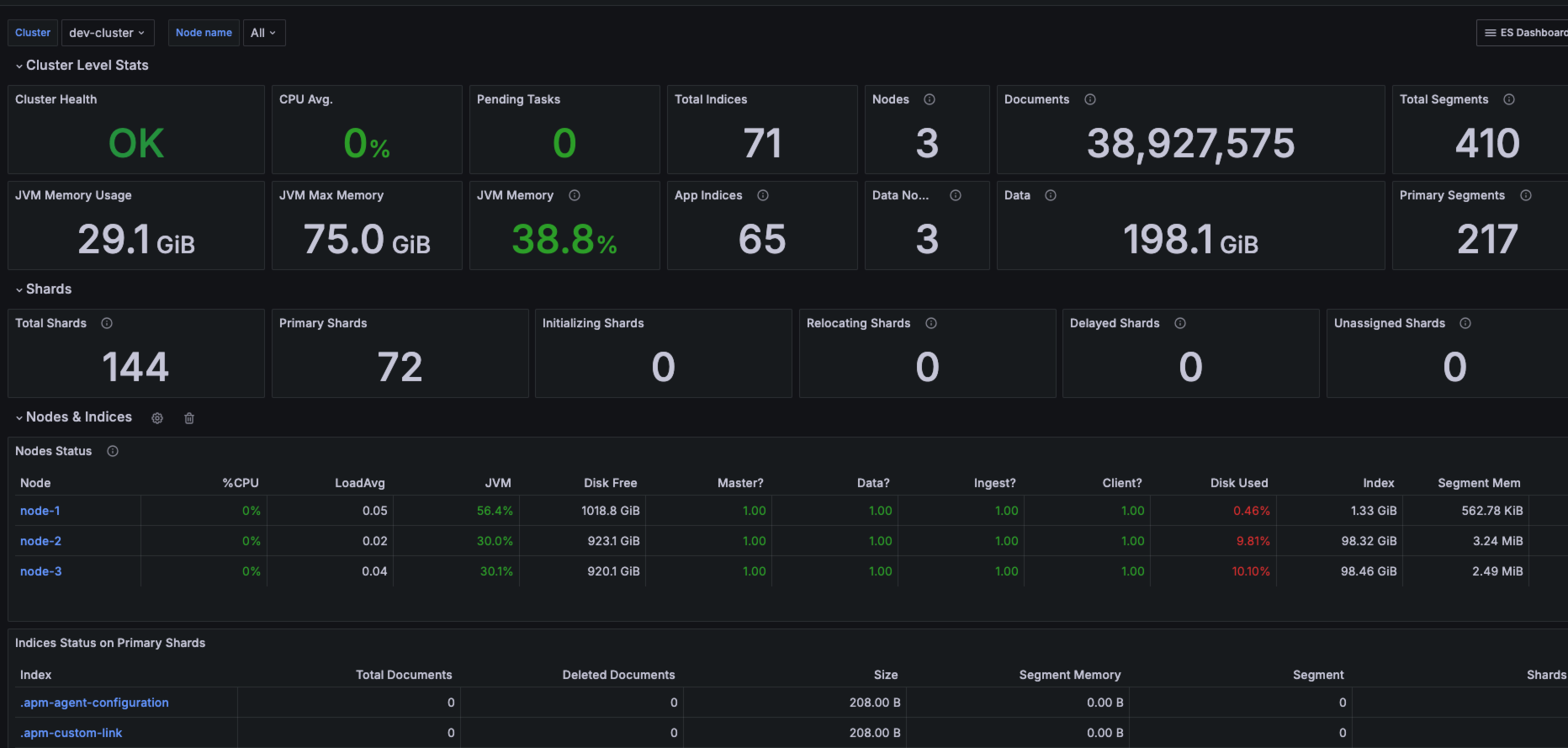The height and width of the screenshot is (748, 1568).
Task: Show info for Primary Segments panel
Action: click(1526, 195)
